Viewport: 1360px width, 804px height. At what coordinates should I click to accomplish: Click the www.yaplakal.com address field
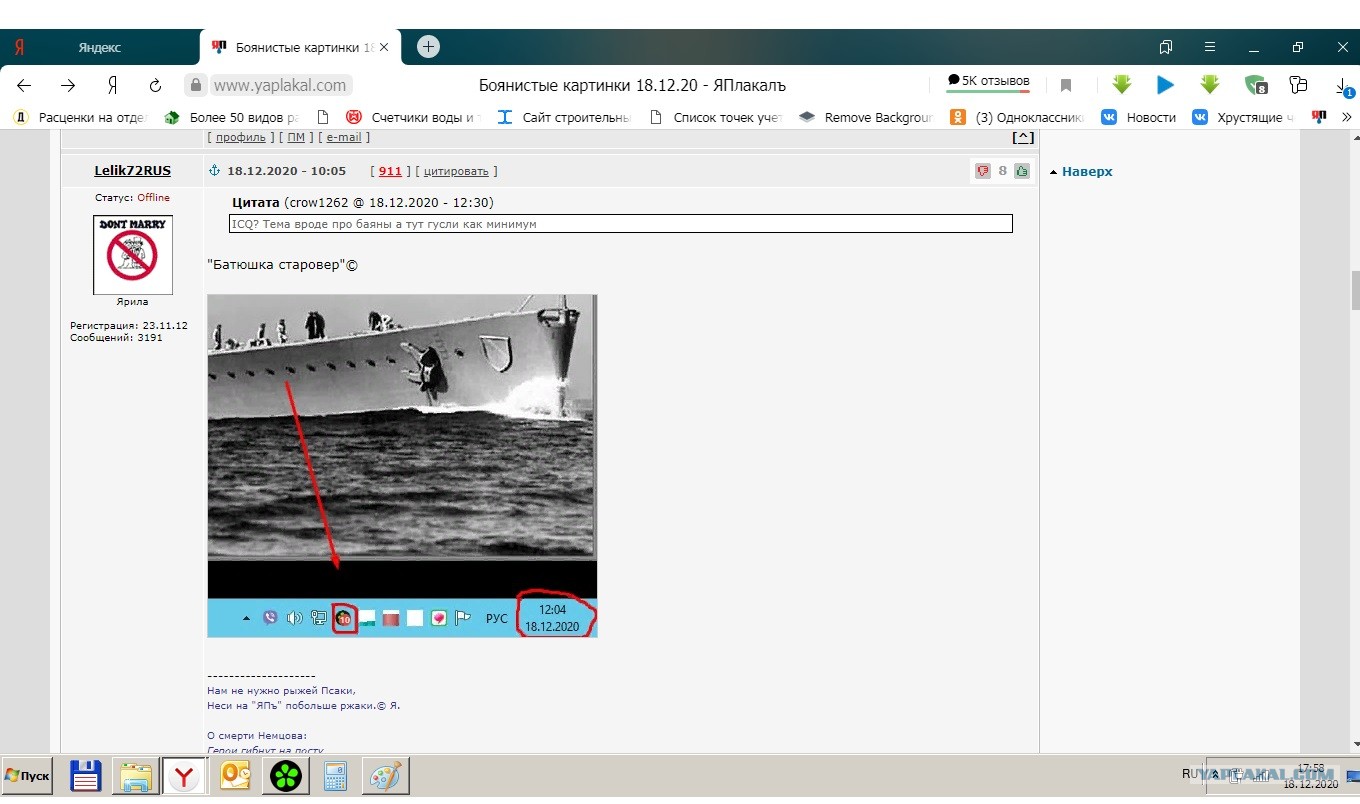(x=280, y=86)
